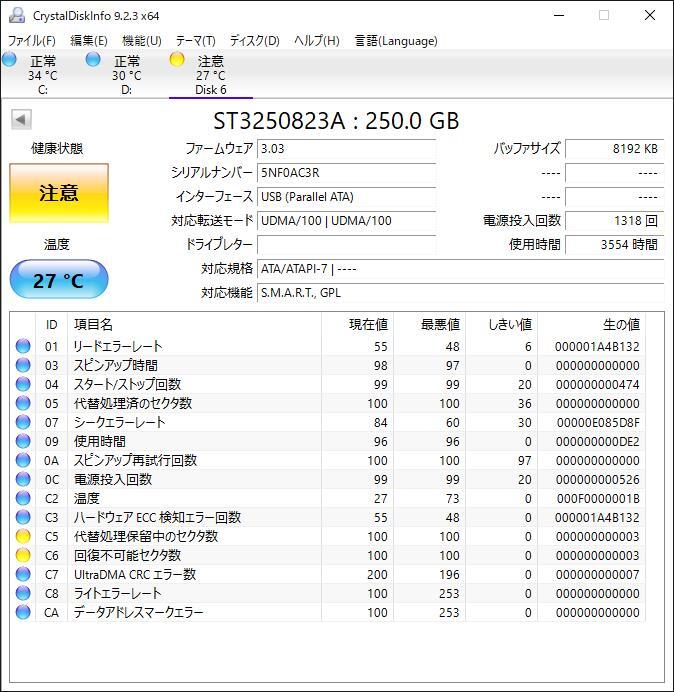Open the ディスク(D) menu

point(255,41)
